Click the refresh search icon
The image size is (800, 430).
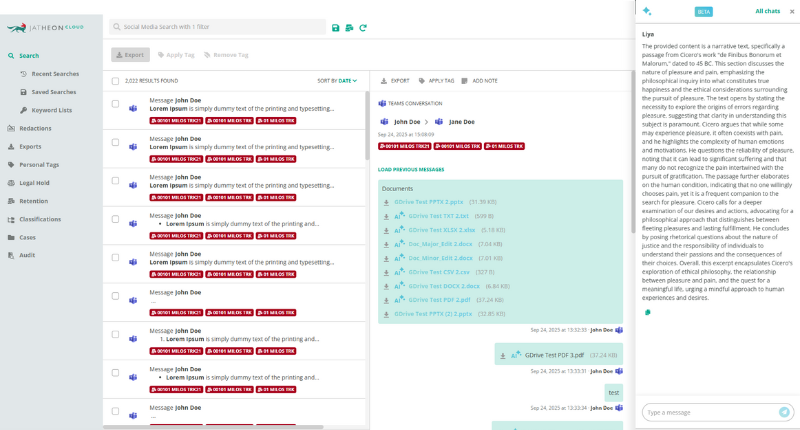363,28
